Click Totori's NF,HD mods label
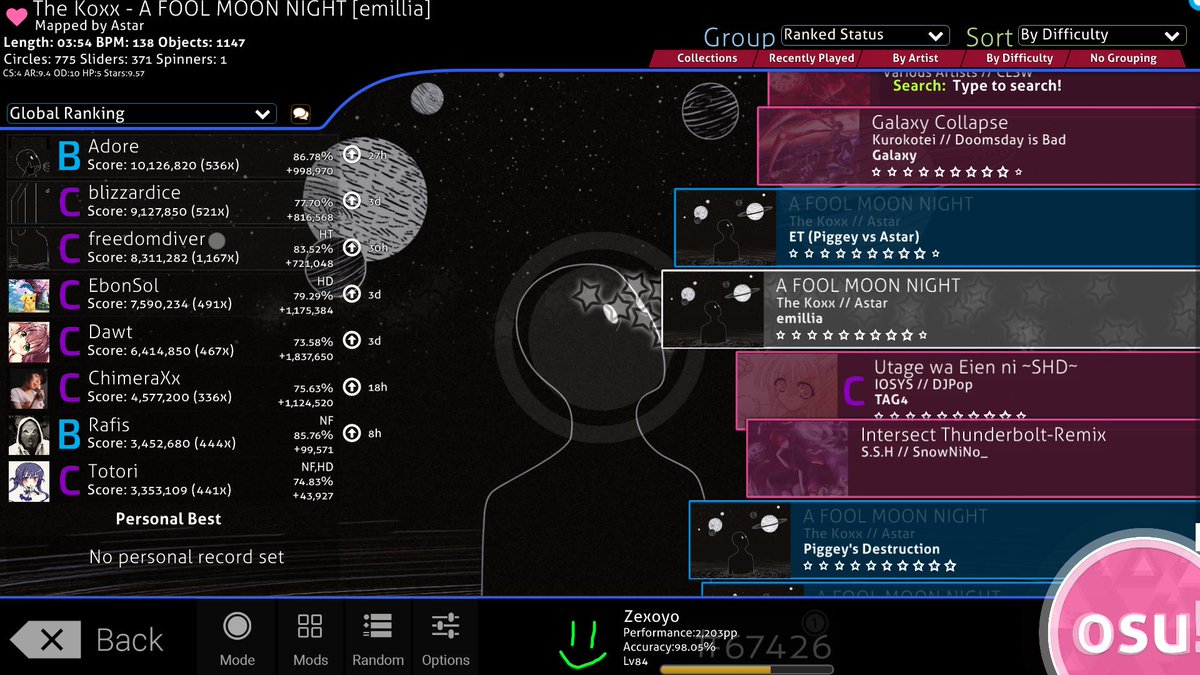This screenshot has width=1200, height=675. pyautogui.click(x=317, y=467)
